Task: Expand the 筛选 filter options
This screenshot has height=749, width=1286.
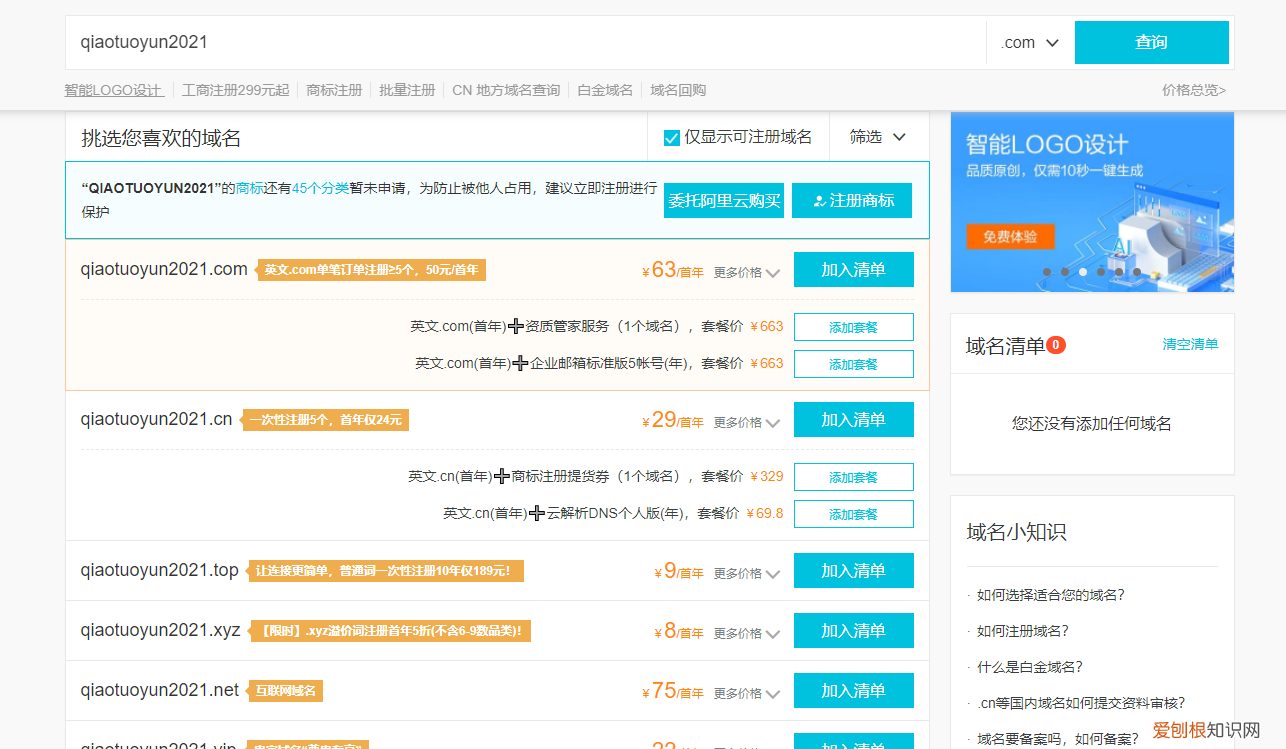Action: click(x=877, y=137)
